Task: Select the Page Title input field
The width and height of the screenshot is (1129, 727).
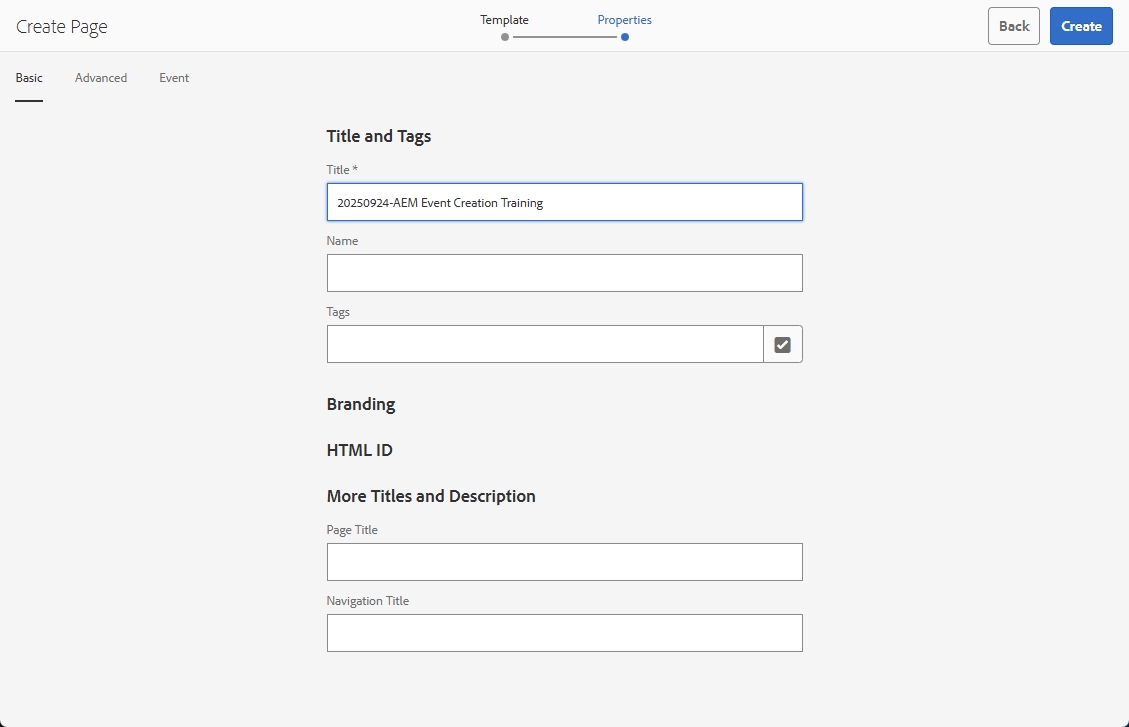Action: (564, 562)
